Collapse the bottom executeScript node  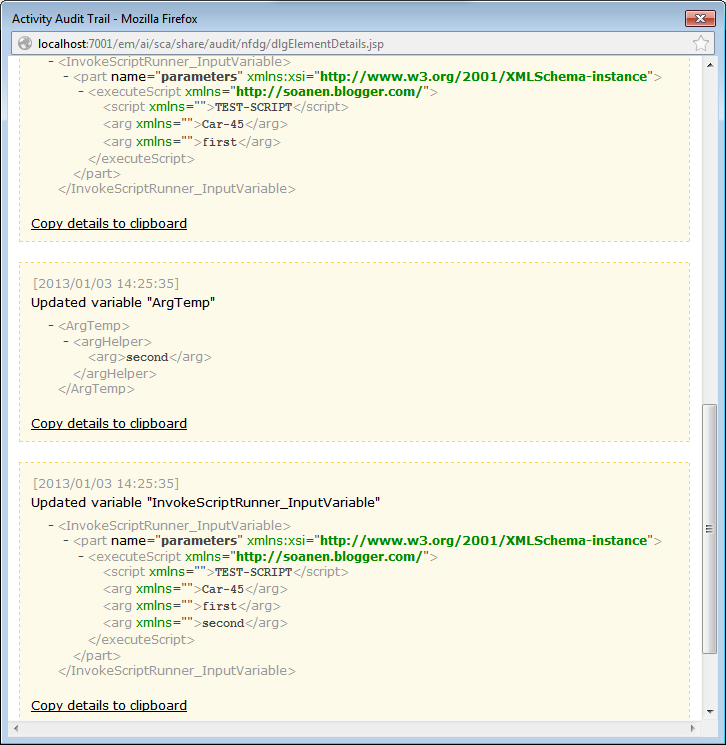(81, 556)
